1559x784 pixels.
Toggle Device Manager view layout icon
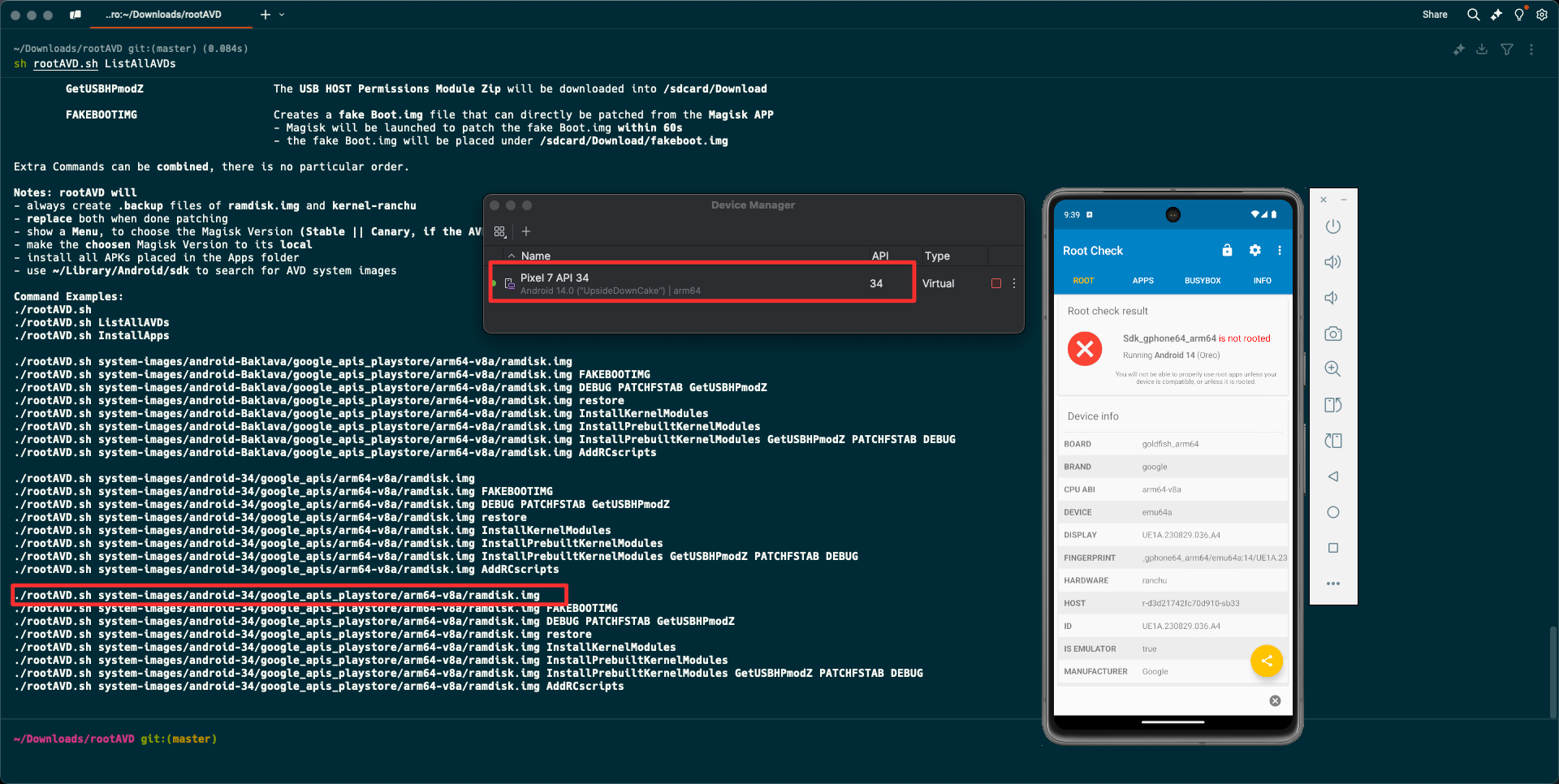pyautogui.click(x=500, y=231)
